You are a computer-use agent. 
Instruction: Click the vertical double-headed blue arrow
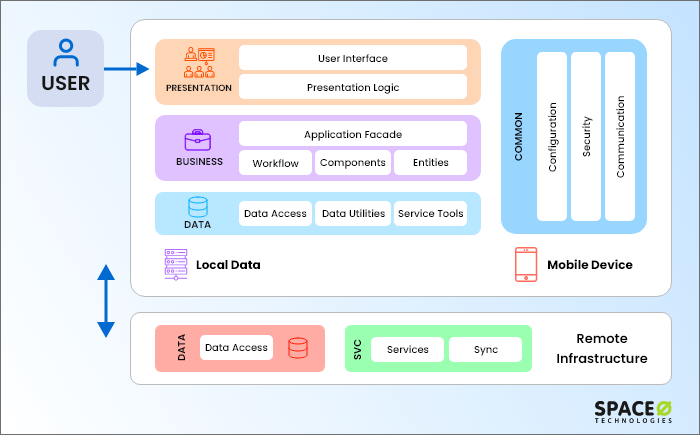tap(106, 301)
